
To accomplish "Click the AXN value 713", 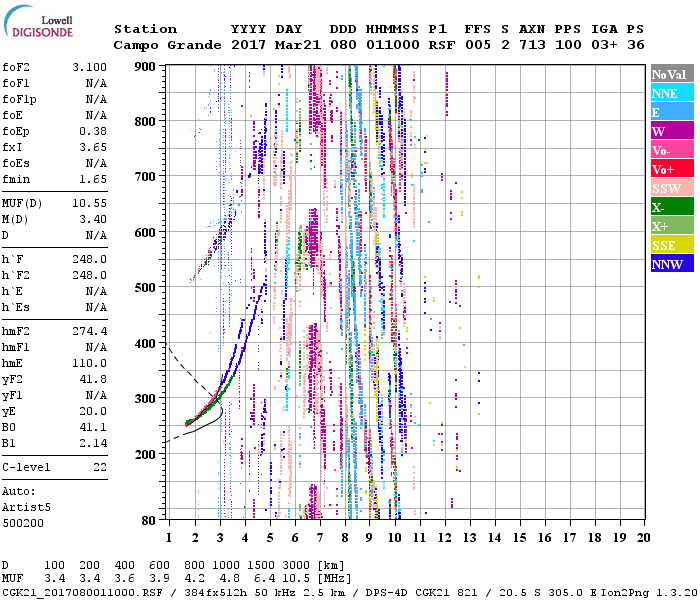I will tap(532, 45).
